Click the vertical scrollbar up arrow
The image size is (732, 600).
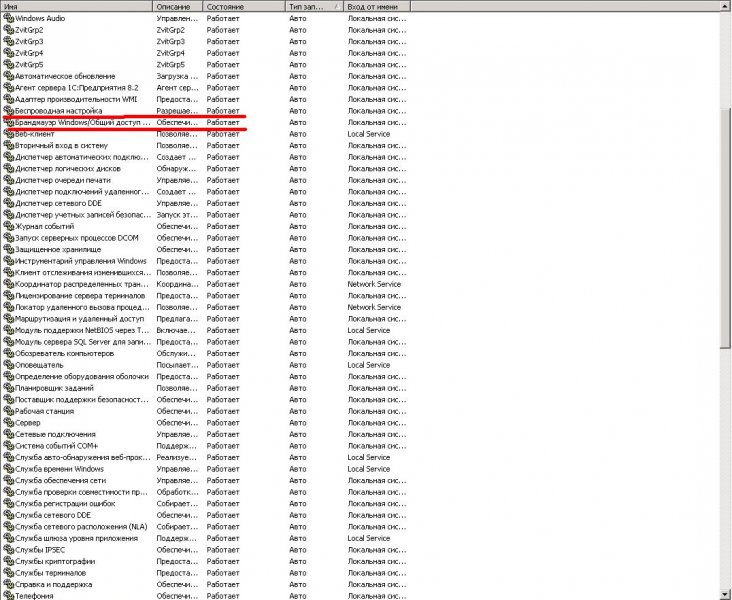725,6
